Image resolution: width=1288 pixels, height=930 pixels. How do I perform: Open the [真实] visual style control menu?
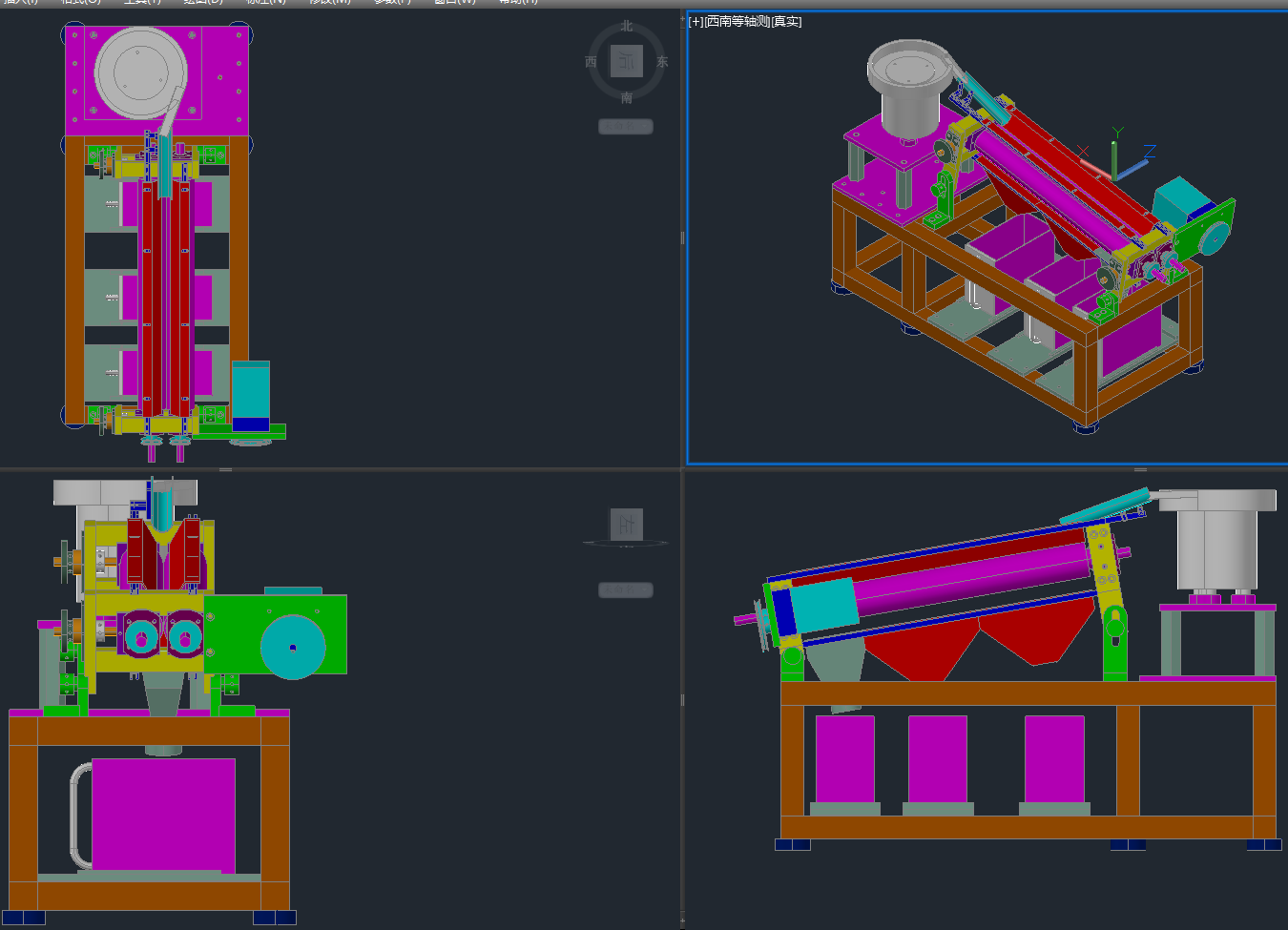coord(786,22)
